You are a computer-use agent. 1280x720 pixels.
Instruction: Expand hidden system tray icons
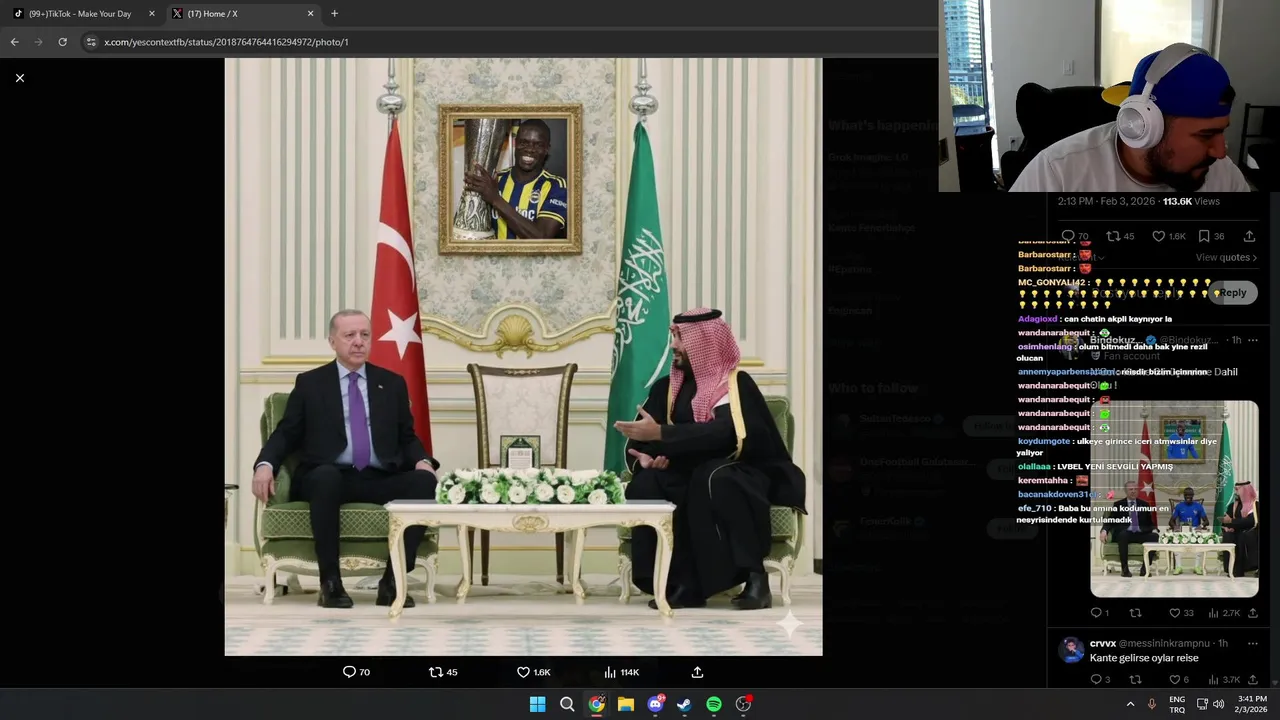[1131, 704]
